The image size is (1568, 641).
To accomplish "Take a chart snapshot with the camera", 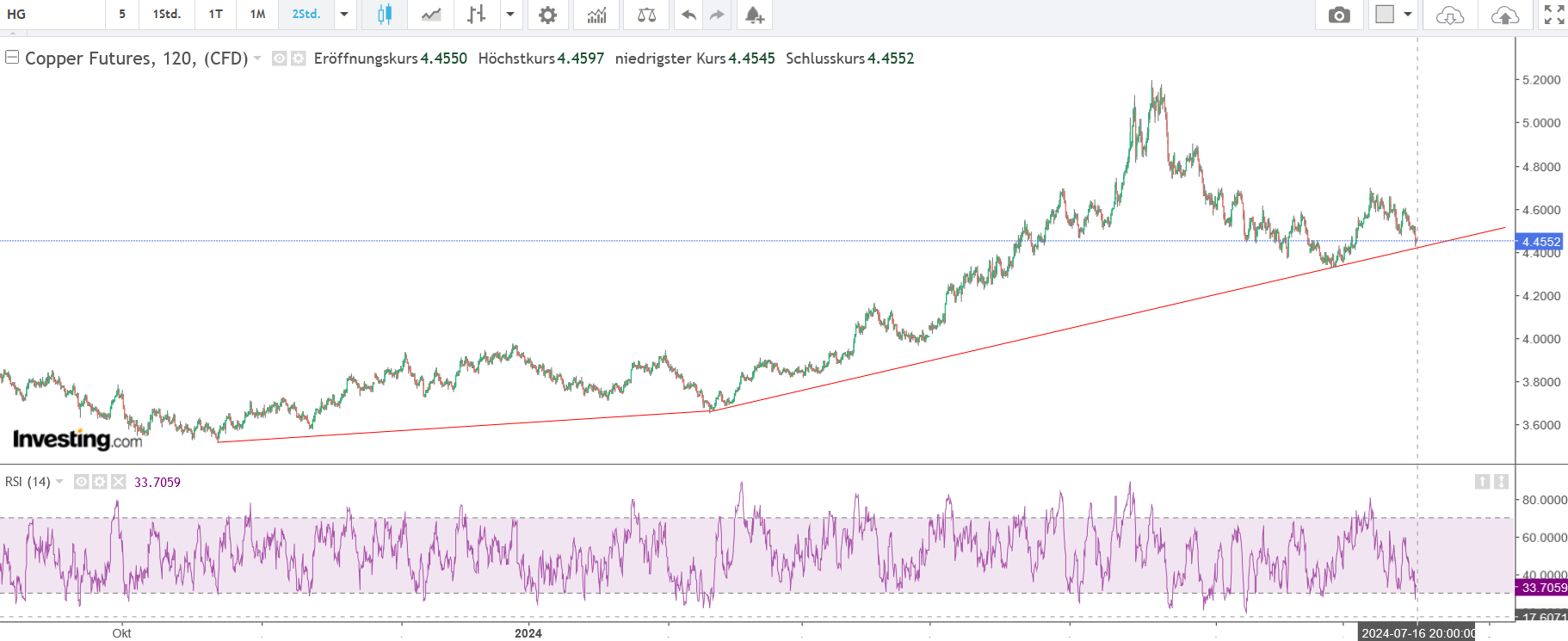I will (1339, 15).
